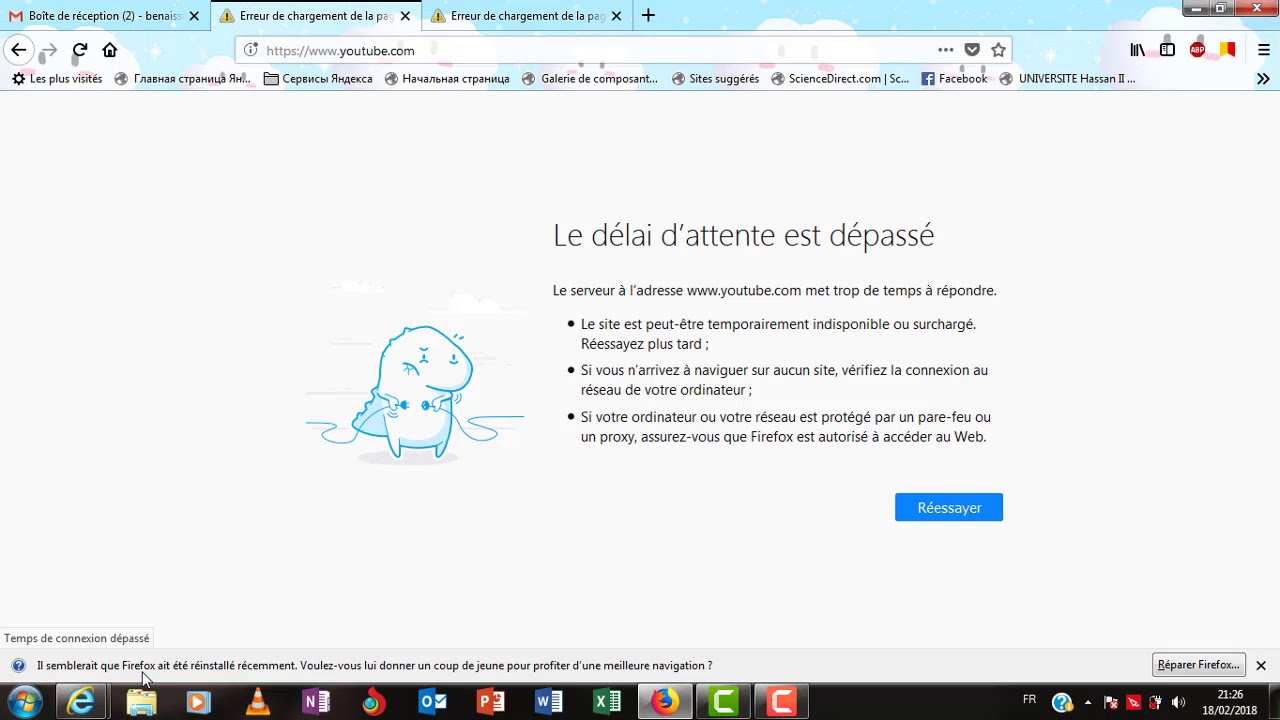Open the tray help question mark icon

pos(1062,703)
